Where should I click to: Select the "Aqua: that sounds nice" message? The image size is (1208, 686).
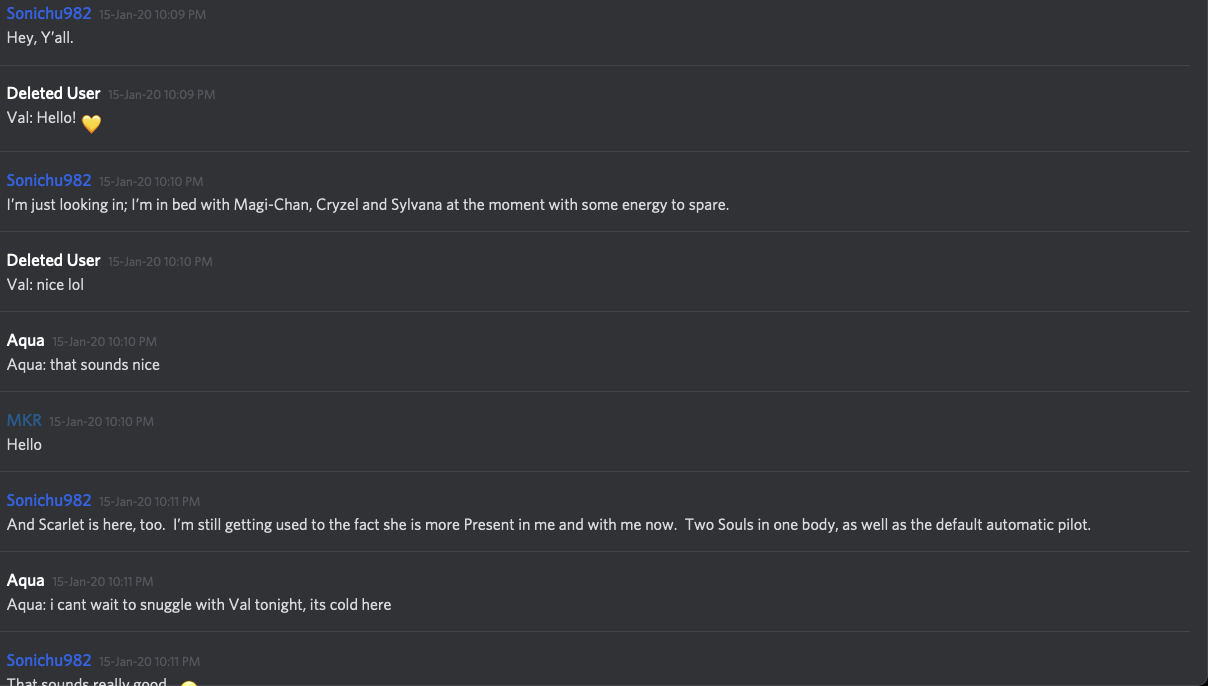pos(83,365)
